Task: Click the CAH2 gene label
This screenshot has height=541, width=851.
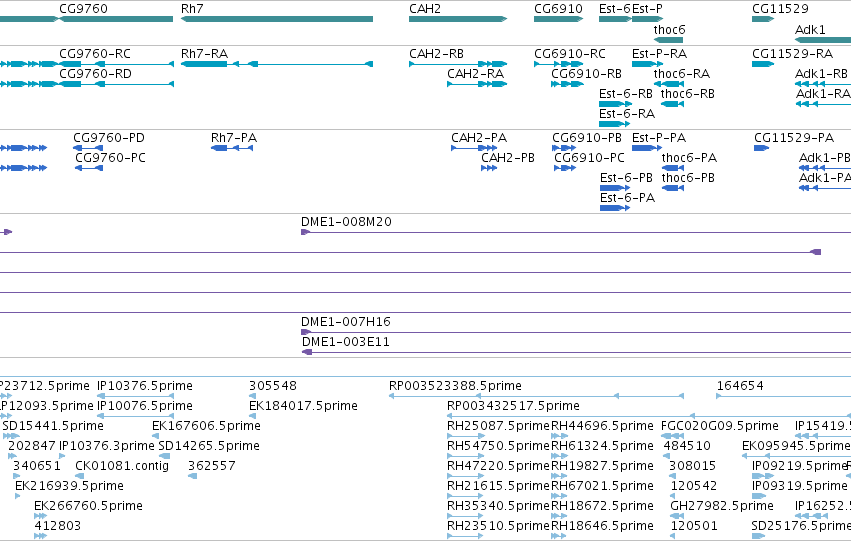Action: point(425,9)
